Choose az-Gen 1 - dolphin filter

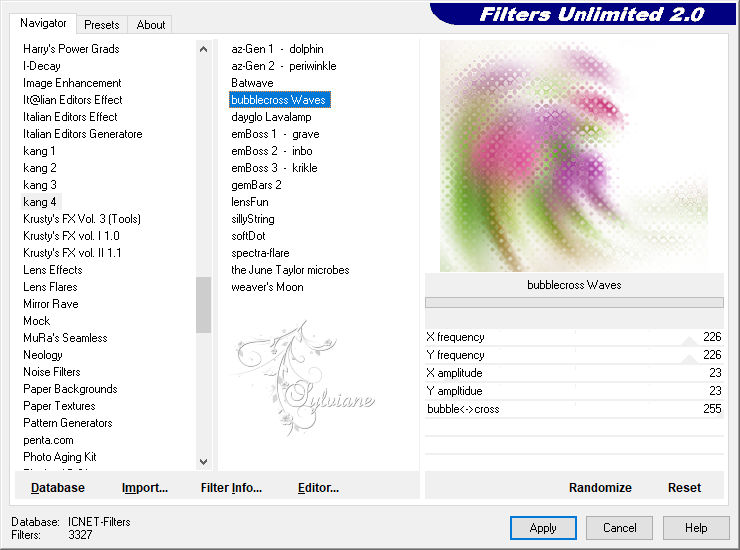(277, 49)
